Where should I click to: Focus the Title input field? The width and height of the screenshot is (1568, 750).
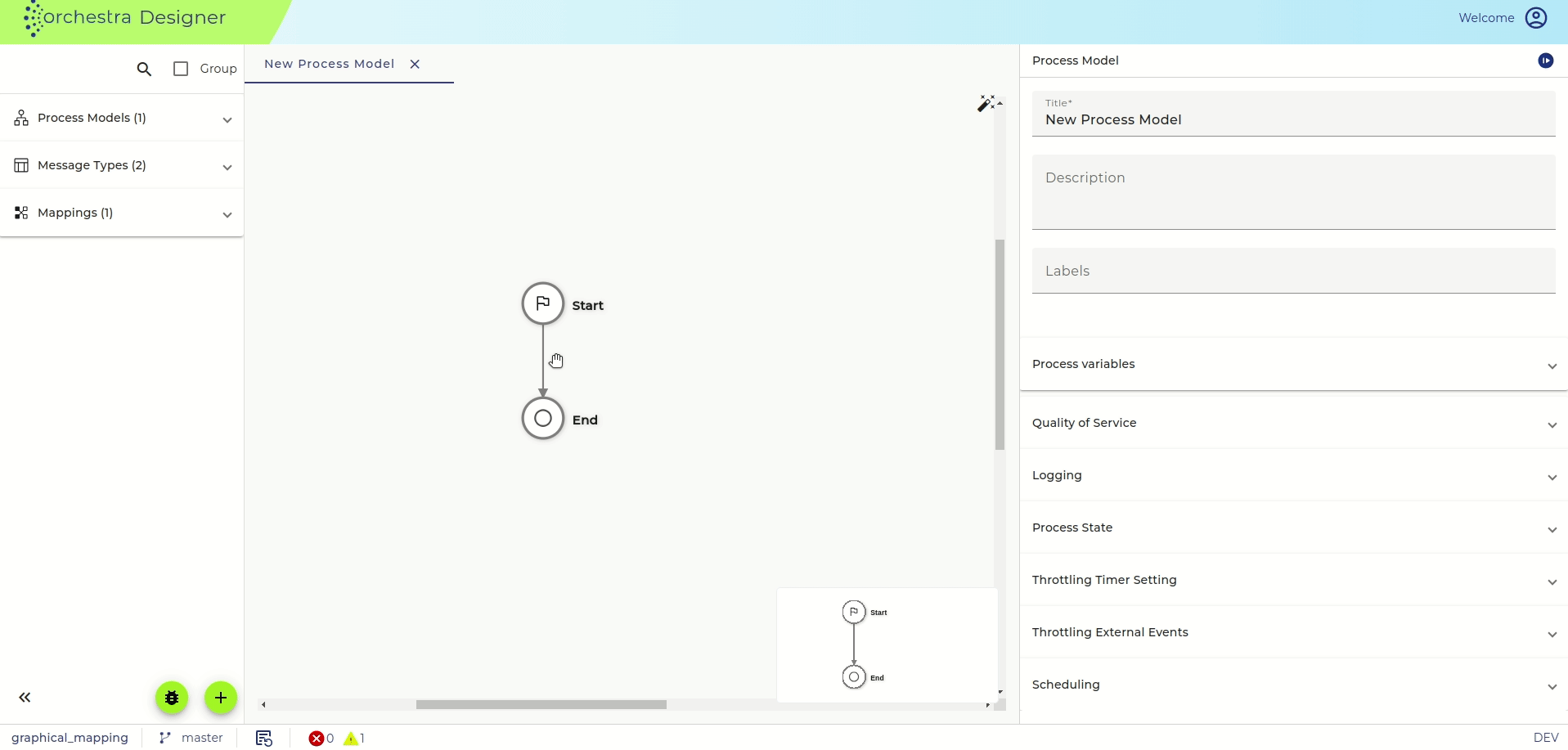coord(1293,114)
